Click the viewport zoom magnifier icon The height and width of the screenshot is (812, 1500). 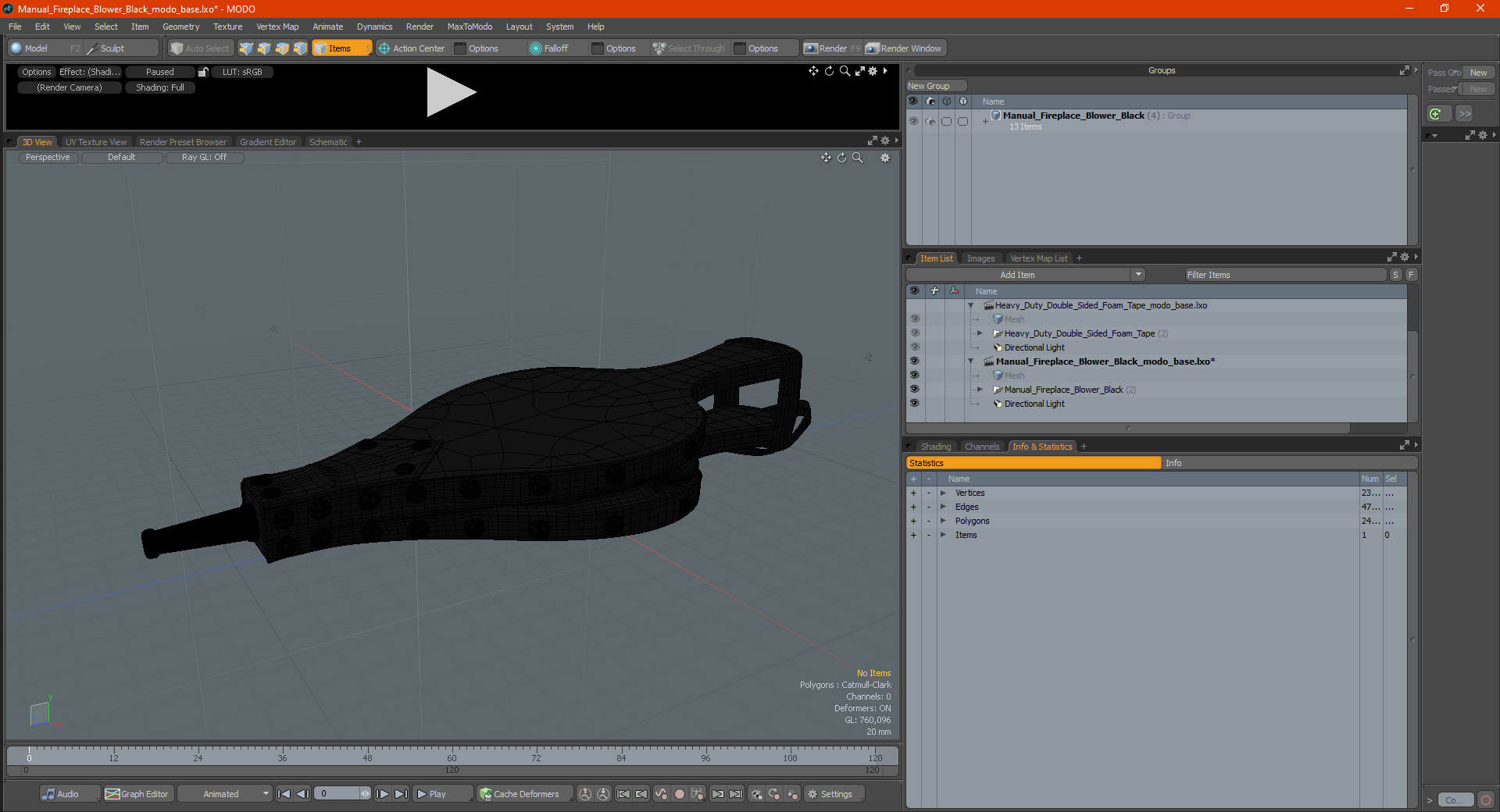(x=858, y=158)
